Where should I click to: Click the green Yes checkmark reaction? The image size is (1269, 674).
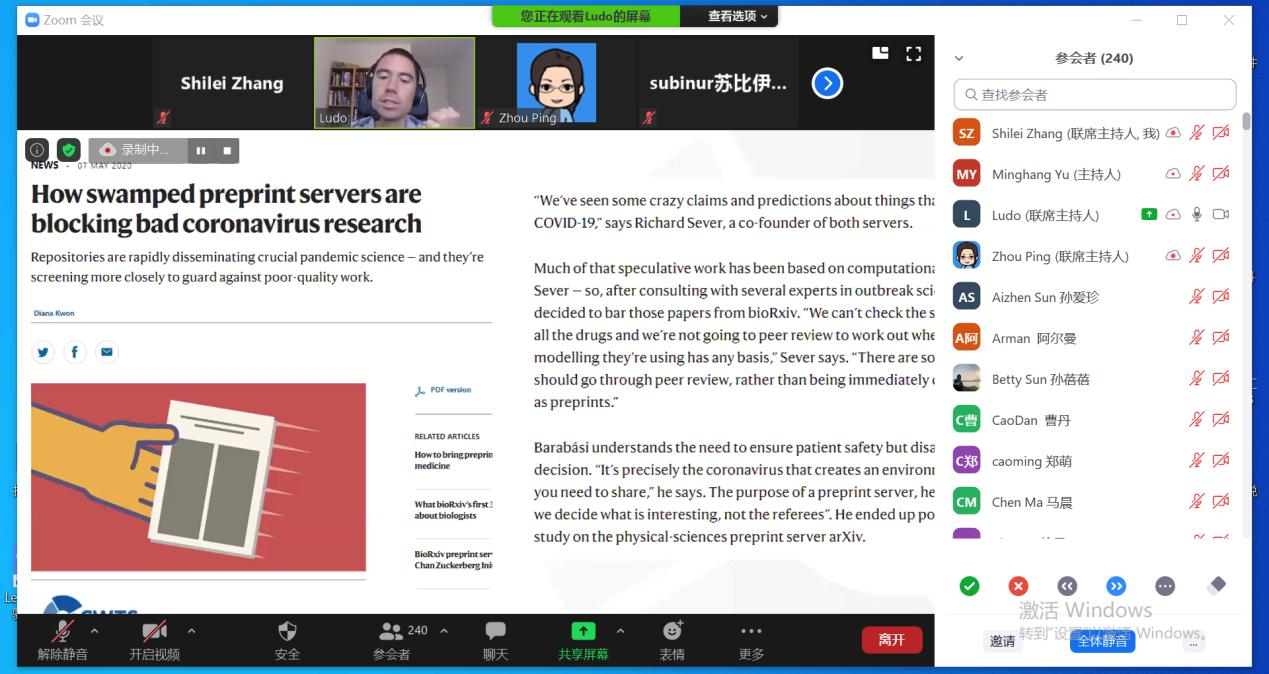(969, 586)
